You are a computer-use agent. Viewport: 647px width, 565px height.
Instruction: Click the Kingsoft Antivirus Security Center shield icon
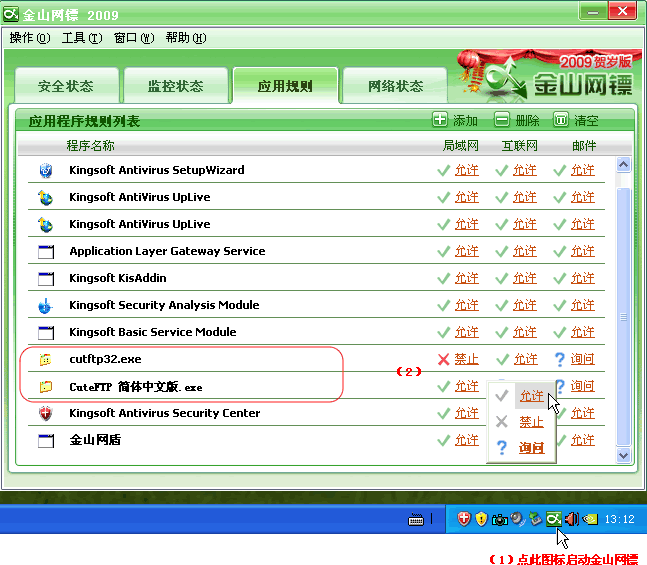pos(46,413)
